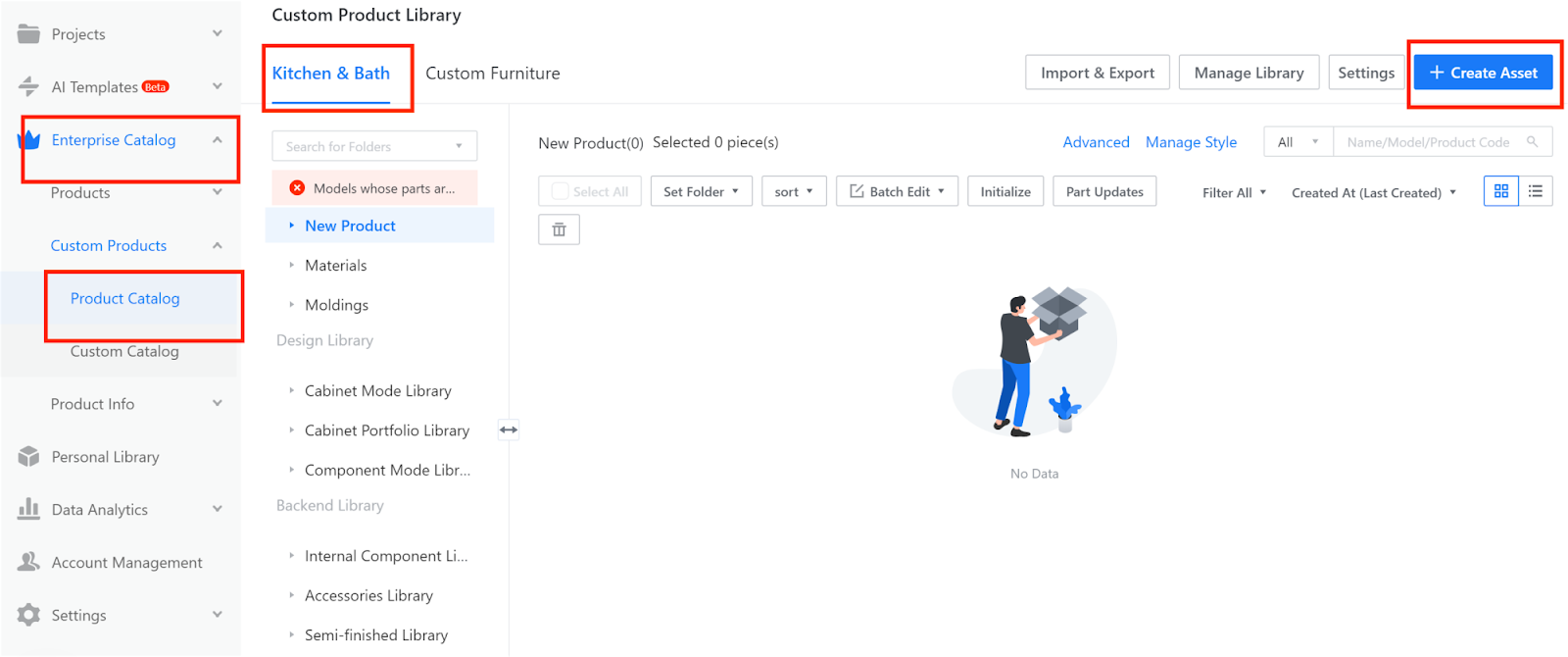1568x657 pixels.
Task: Select the Kitchen & Bath tab
Action: pyautogui.click(x=331, y=74)
